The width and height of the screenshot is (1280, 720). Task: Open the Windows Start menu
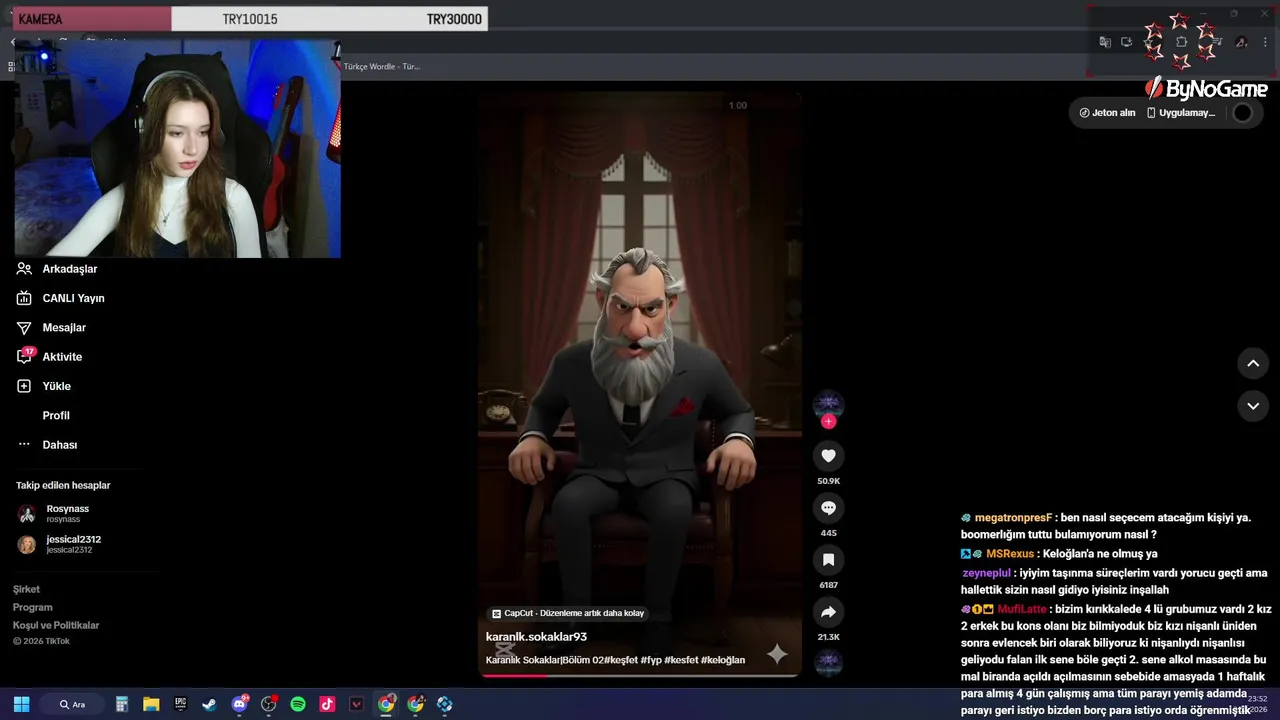21,704
